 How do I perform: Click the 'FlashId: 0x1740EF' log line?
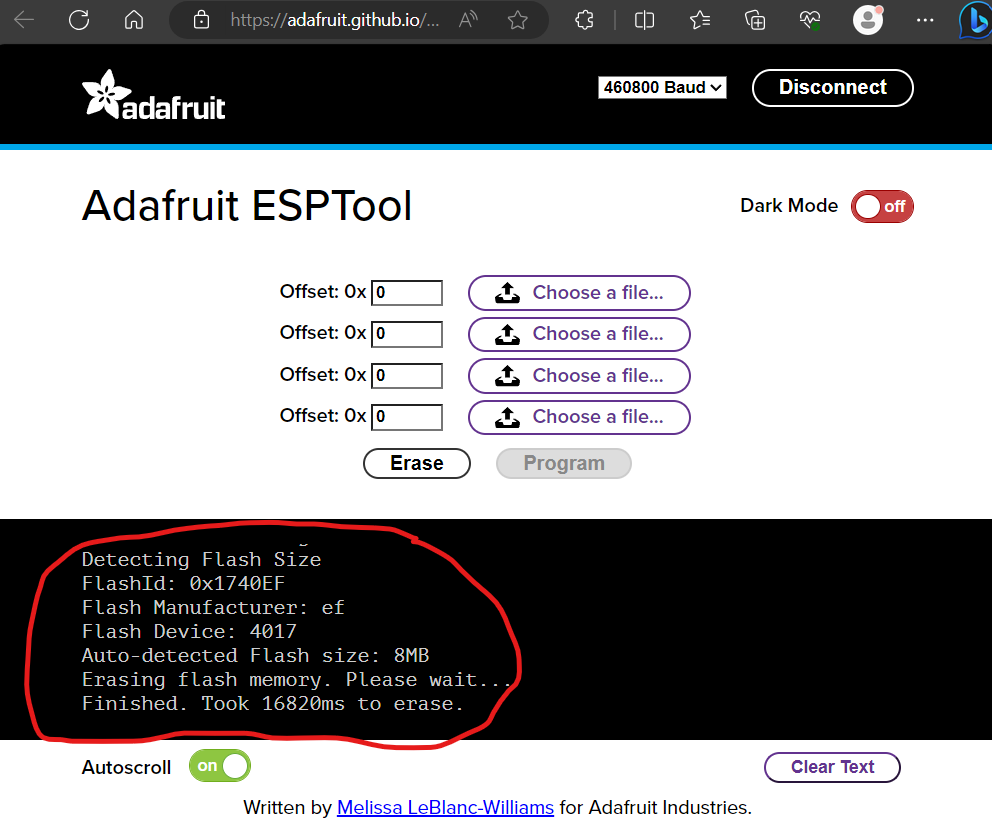(183, 583)
